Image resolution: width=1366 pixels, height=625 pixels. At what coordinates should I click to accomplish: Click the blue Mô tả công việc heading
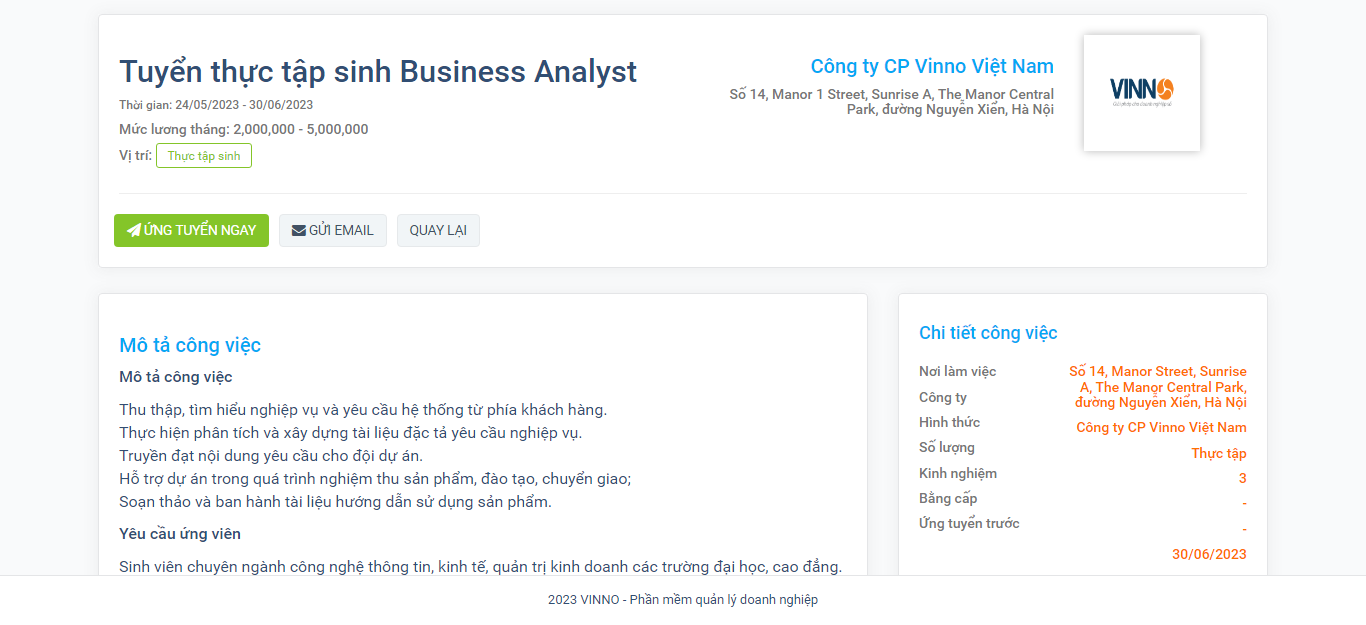[190, 346]
